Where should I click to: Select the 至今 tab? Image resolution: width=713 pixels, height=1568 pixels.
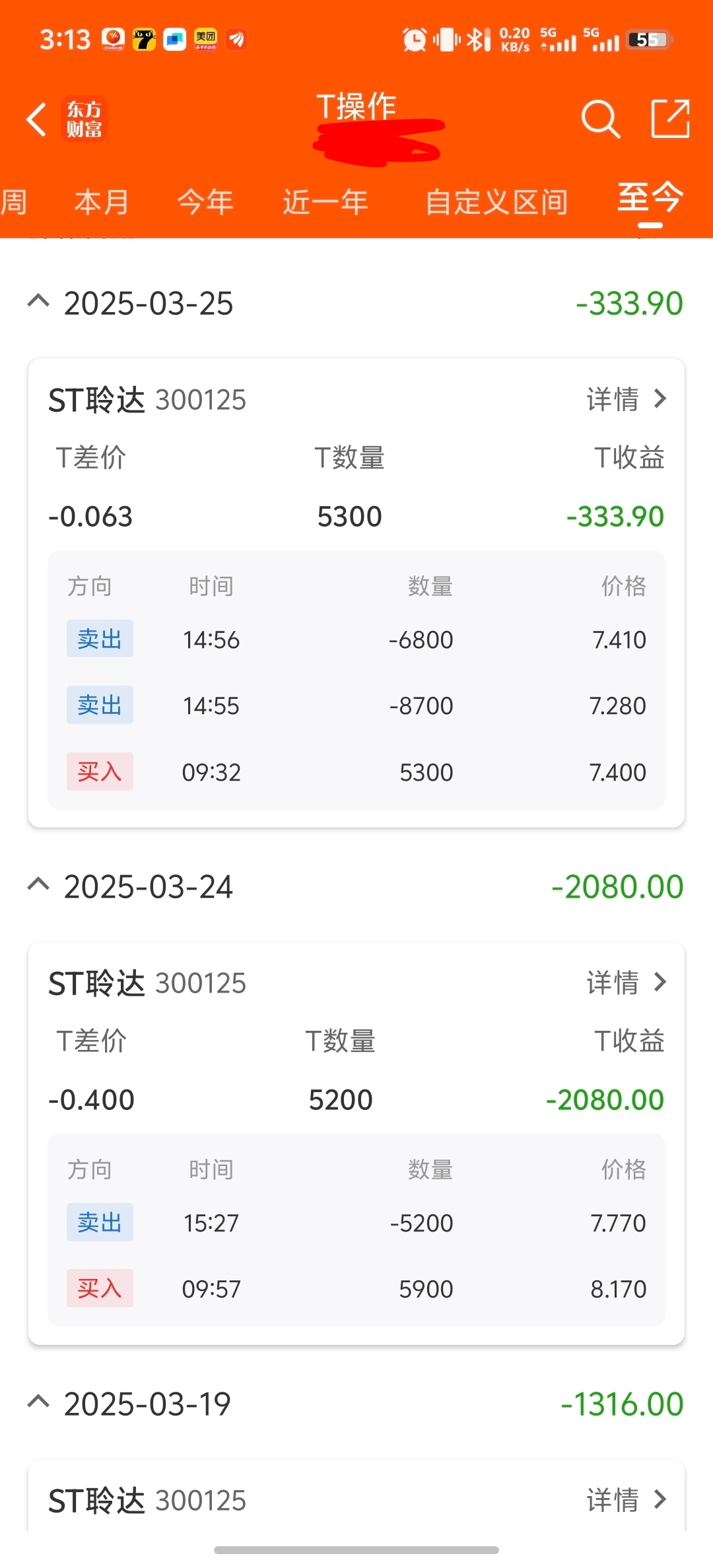click(650, 198)
